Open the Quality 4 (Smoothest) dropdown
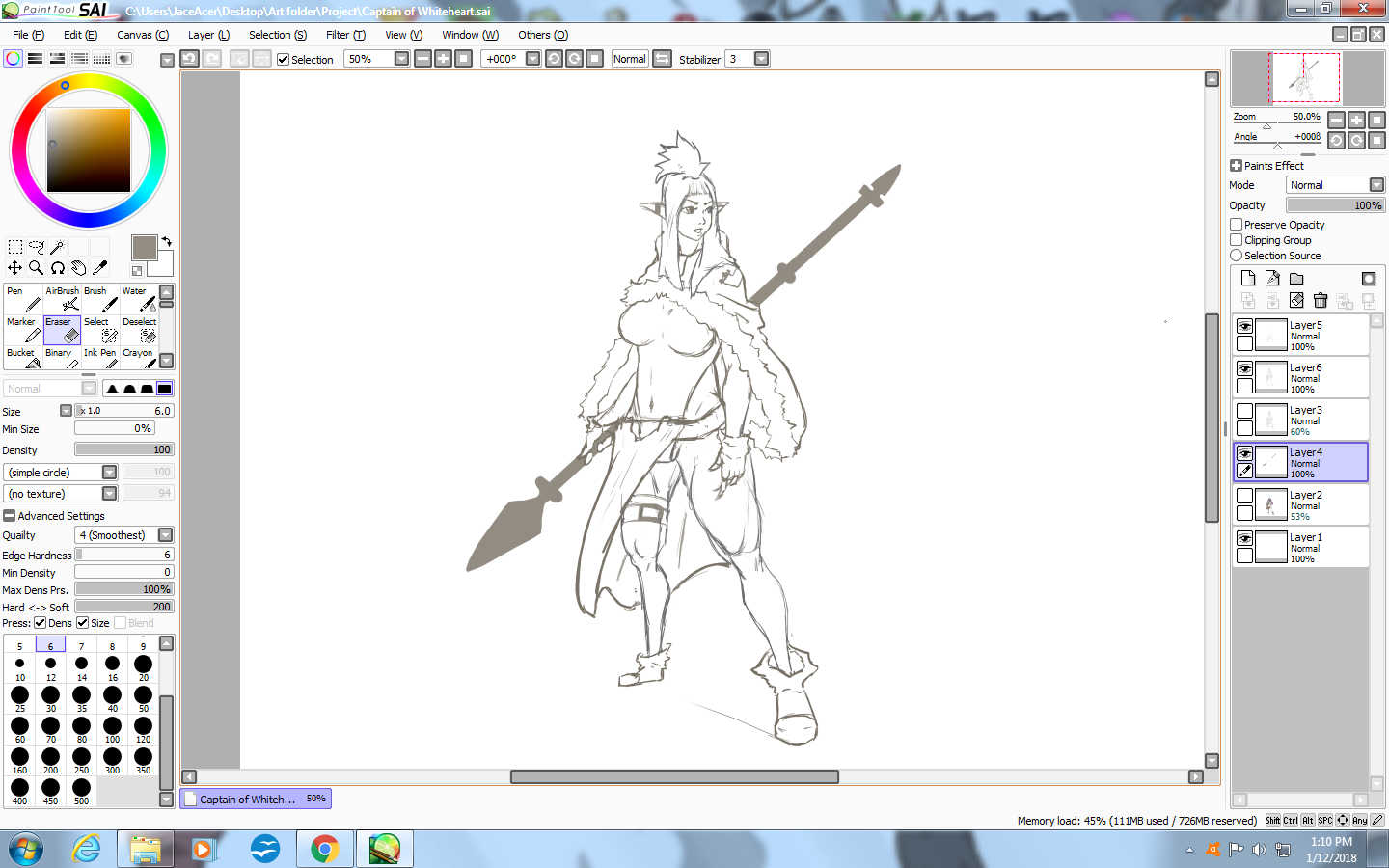The height and width of the screenshot is (868, 1389). tap(165, 535)
